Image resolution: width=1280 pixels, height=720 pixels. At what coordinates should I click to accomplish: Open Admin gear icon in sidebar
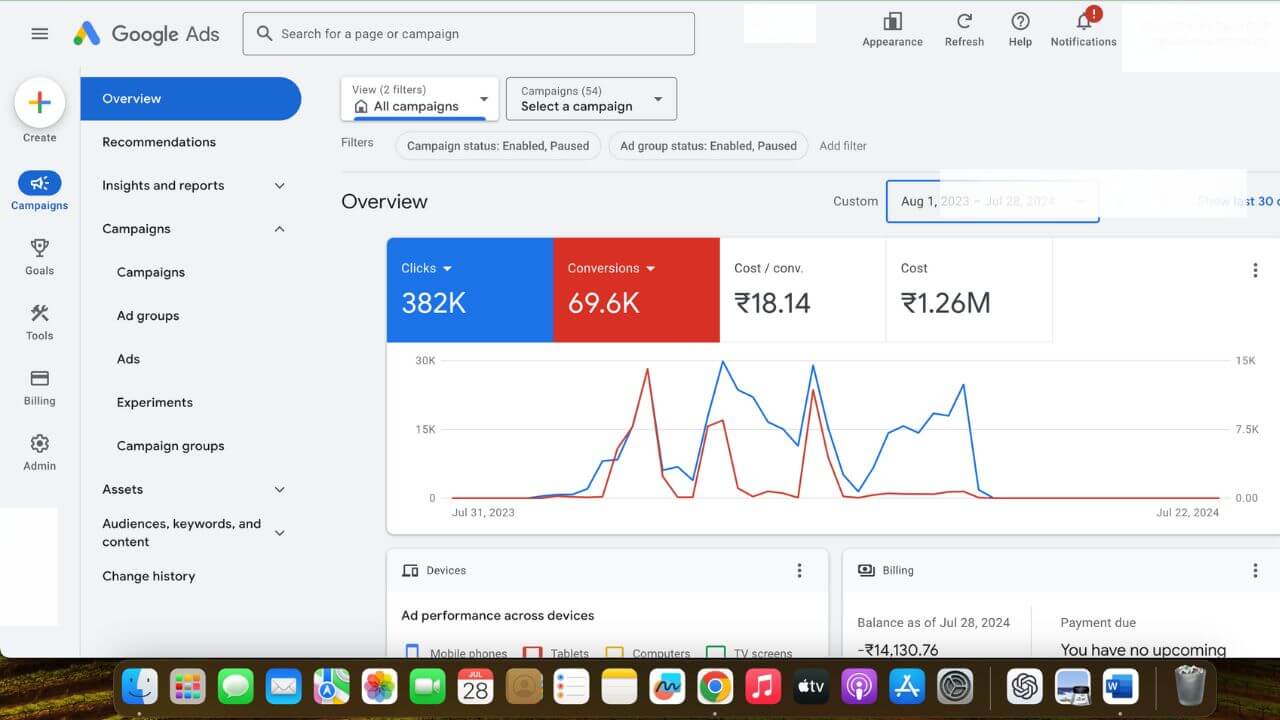point(40,443)
